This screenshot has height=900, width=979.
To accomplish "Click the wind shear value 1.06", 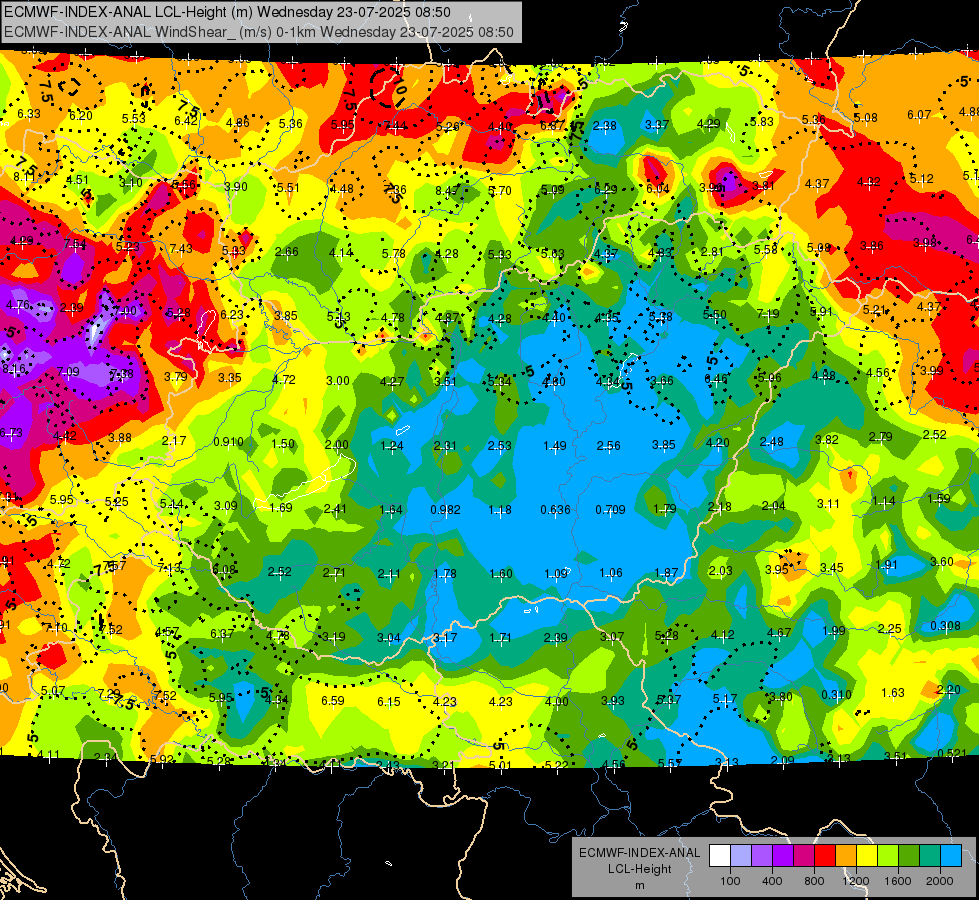I will [x=611, y=573].
